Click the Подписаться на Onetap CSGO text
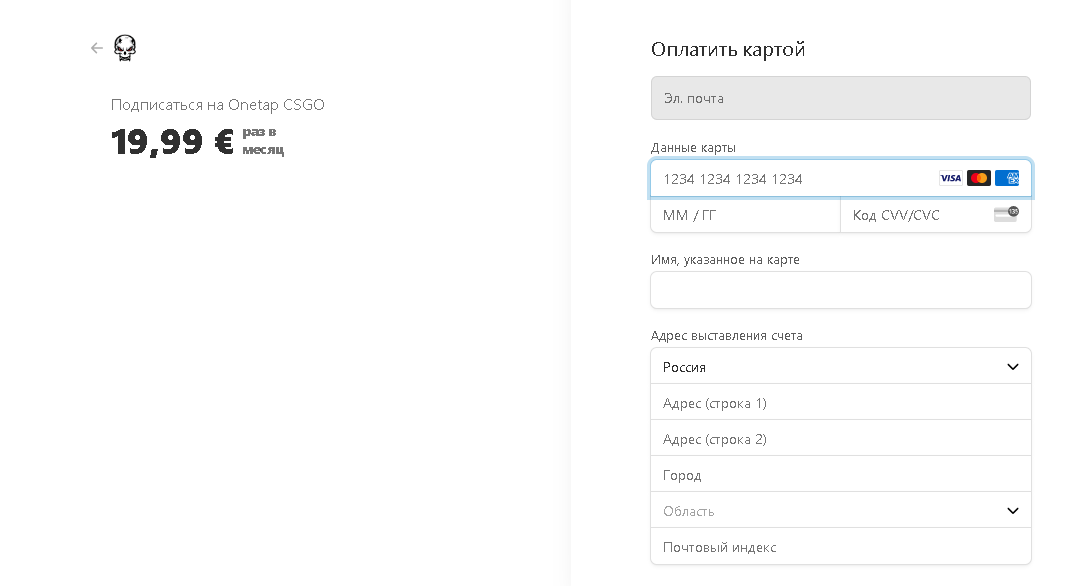Viewport: 1092px width, 586px height. [217, 105]
